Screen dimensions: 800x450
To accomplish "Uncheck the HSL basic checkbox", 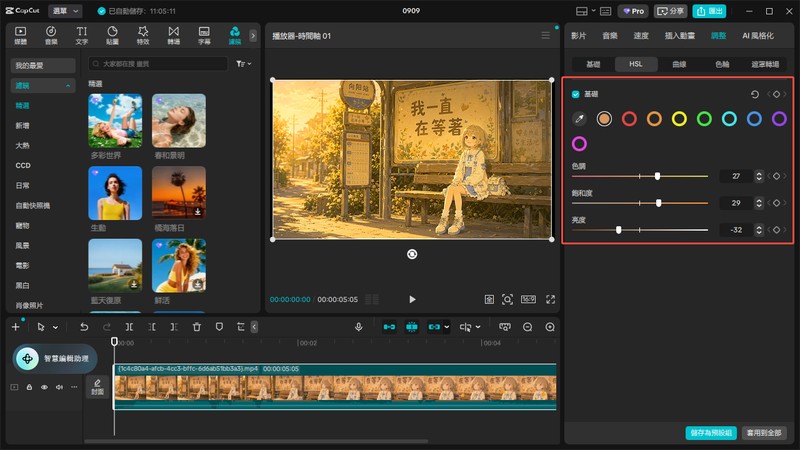I will point(576,94).
